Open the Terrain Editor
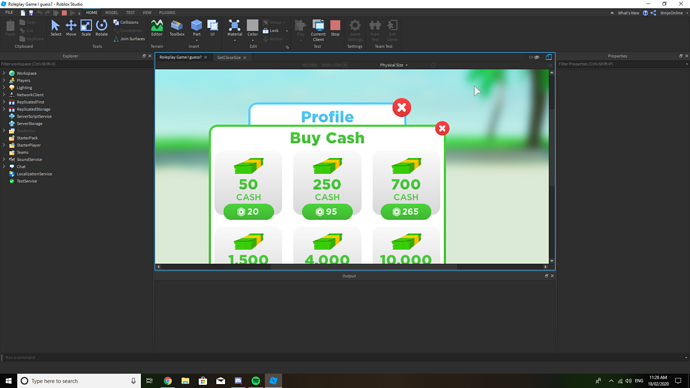The image size is (690, 388). tap(157, 28)
